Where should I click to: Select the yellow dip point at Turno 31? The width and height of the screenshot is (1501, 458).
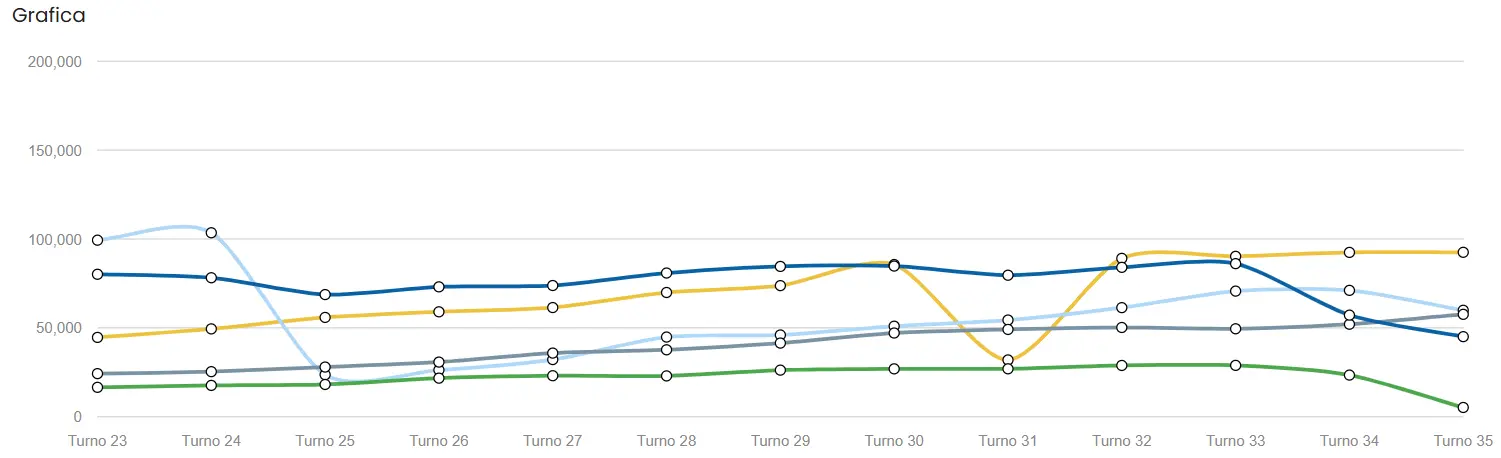pos(1008,360)
